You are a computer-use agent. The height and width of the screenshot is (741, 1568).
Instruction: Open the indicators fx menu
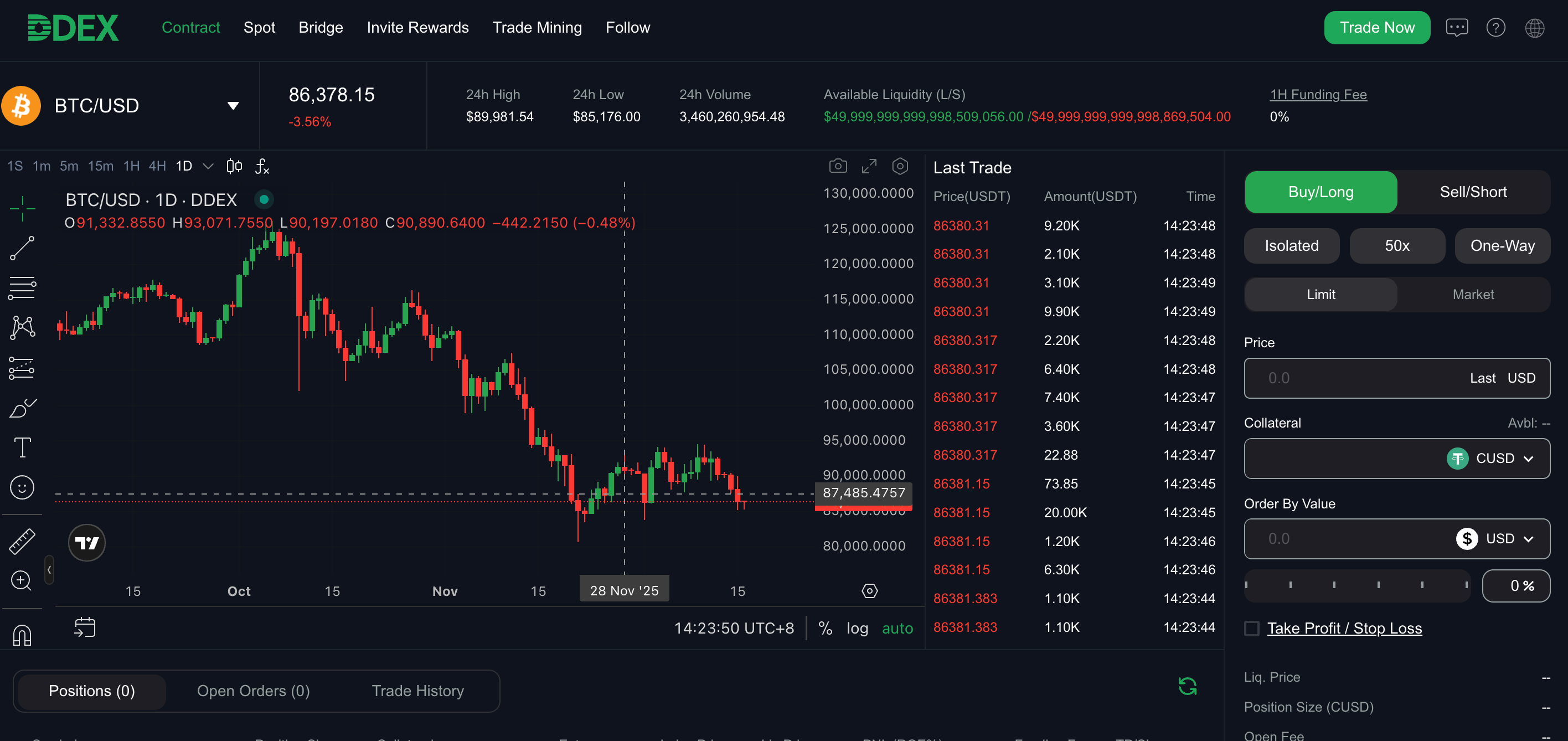(262, 166)
